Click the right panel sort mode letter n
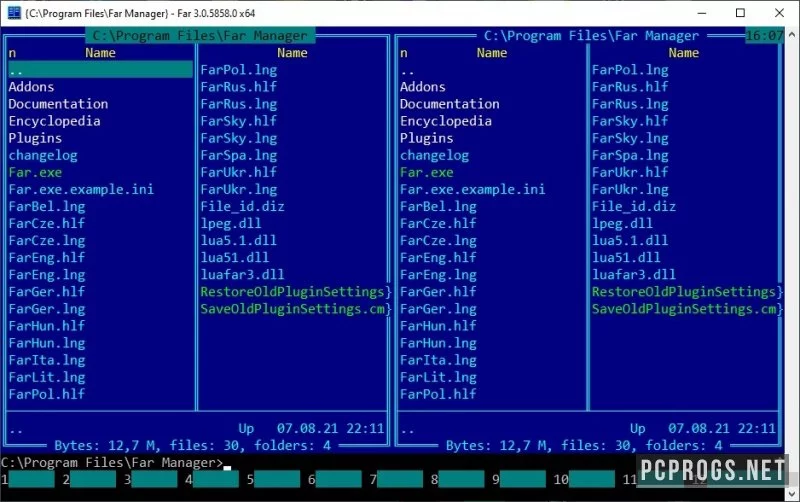The width and height of the screenshot is (800, 502). coord(404,53)
